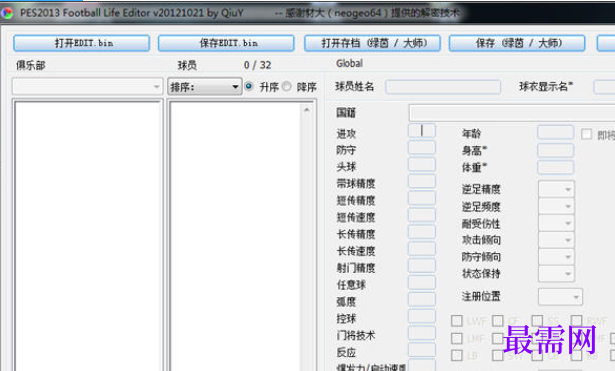Click inside the 俱乐部 club list box
615x371 pixels.
coord(88,236)
